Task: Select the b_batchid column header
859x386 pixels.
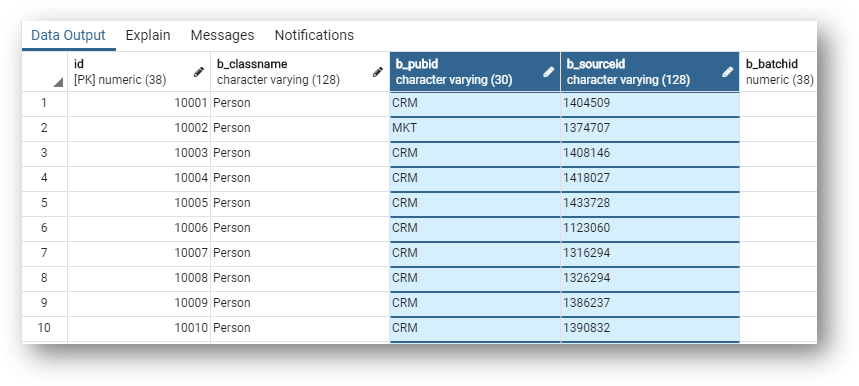Action: tap(778, 72)
